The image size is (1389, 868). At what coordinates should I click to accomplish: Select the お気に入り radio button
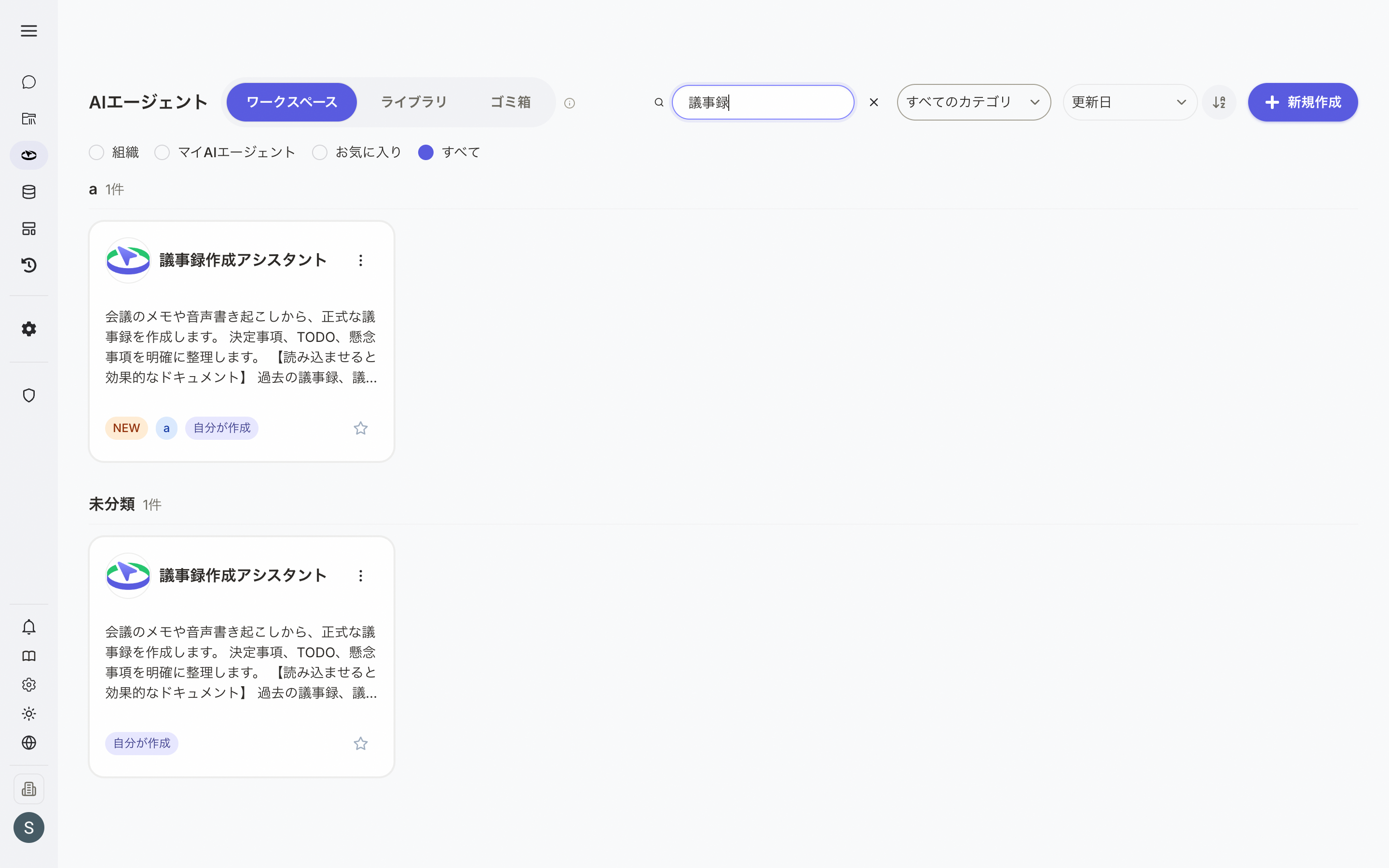(320, 152)
